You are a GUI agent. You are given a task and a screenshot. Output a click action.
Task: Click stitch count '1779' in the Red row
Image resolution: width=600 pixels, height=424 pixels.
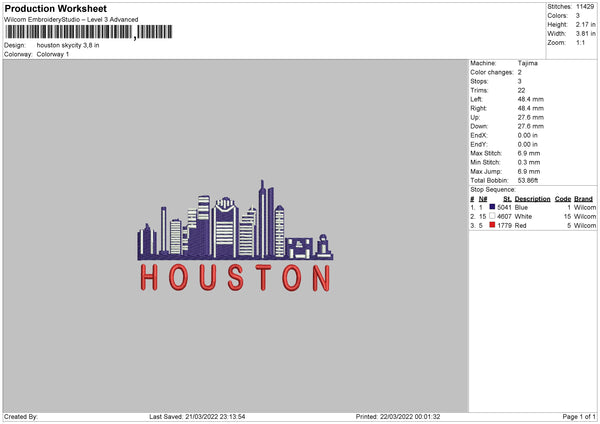point(504,226)
